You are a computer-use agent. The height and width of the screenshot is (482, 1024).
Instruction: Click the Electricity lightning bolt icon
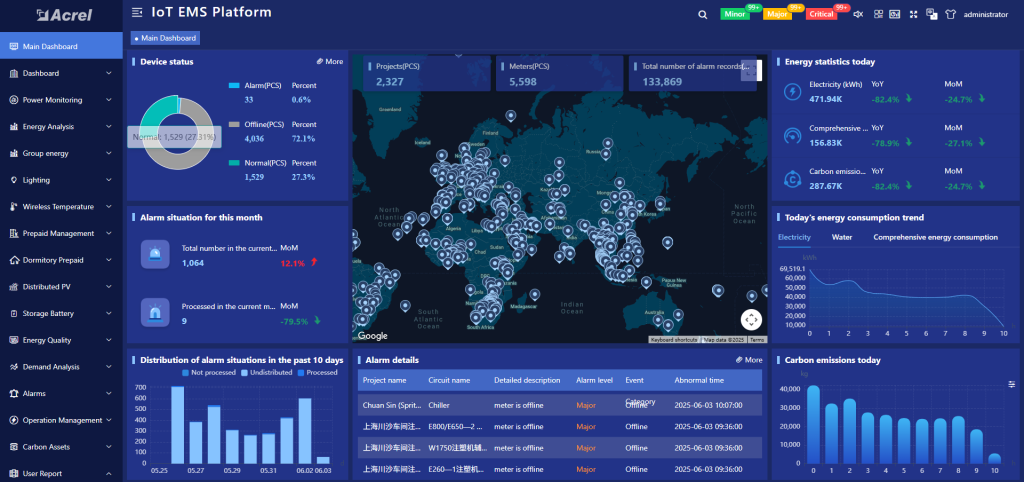coord(792,92)
